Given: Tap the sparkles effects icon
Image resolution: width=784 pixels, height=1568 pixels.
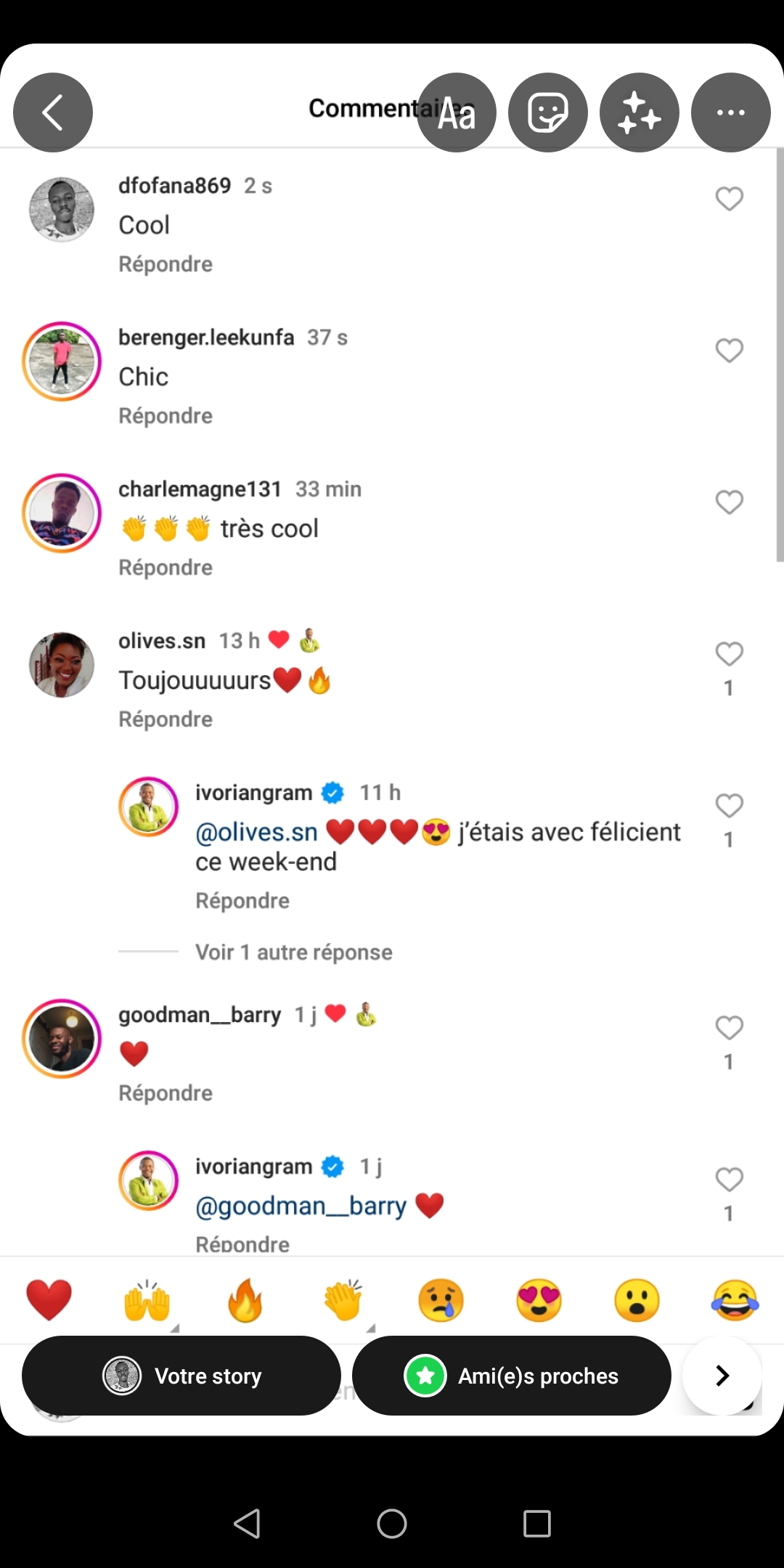Looking at the screenshot, I should (640, 113).
